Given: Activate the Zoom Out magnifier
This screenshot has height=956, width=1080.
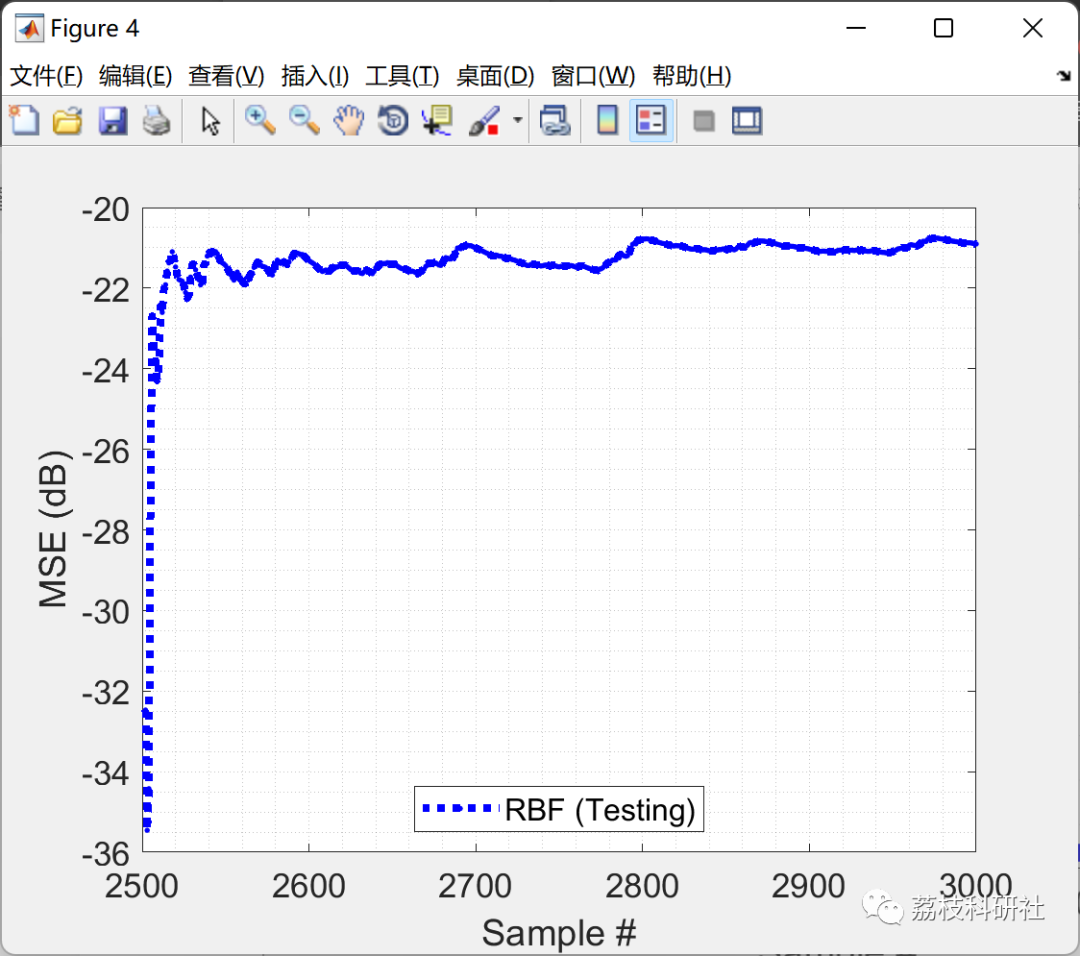Looking at the screenshot, I should (304, 121).
